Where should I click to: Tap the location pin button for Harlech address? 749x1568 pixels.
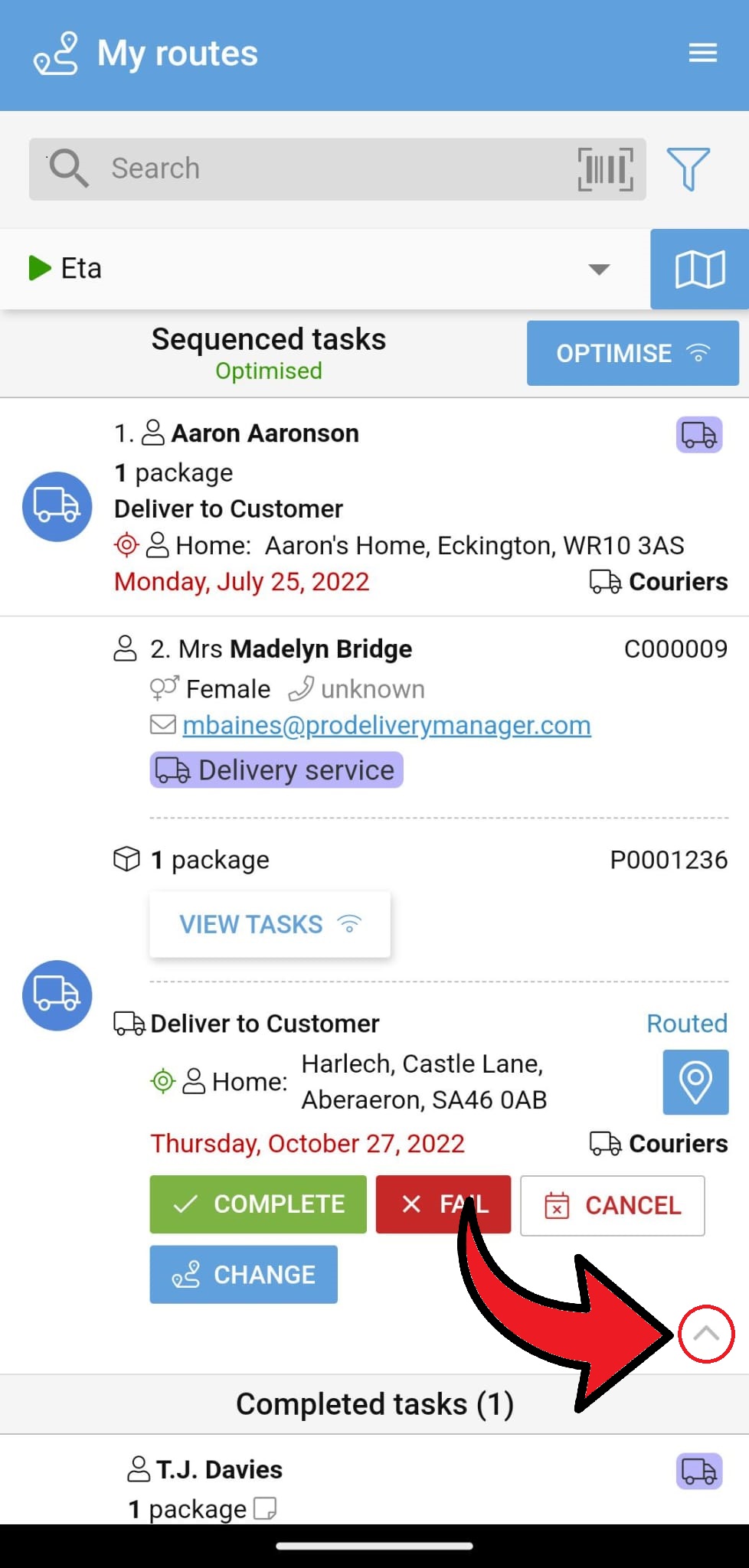point(695,1082)
